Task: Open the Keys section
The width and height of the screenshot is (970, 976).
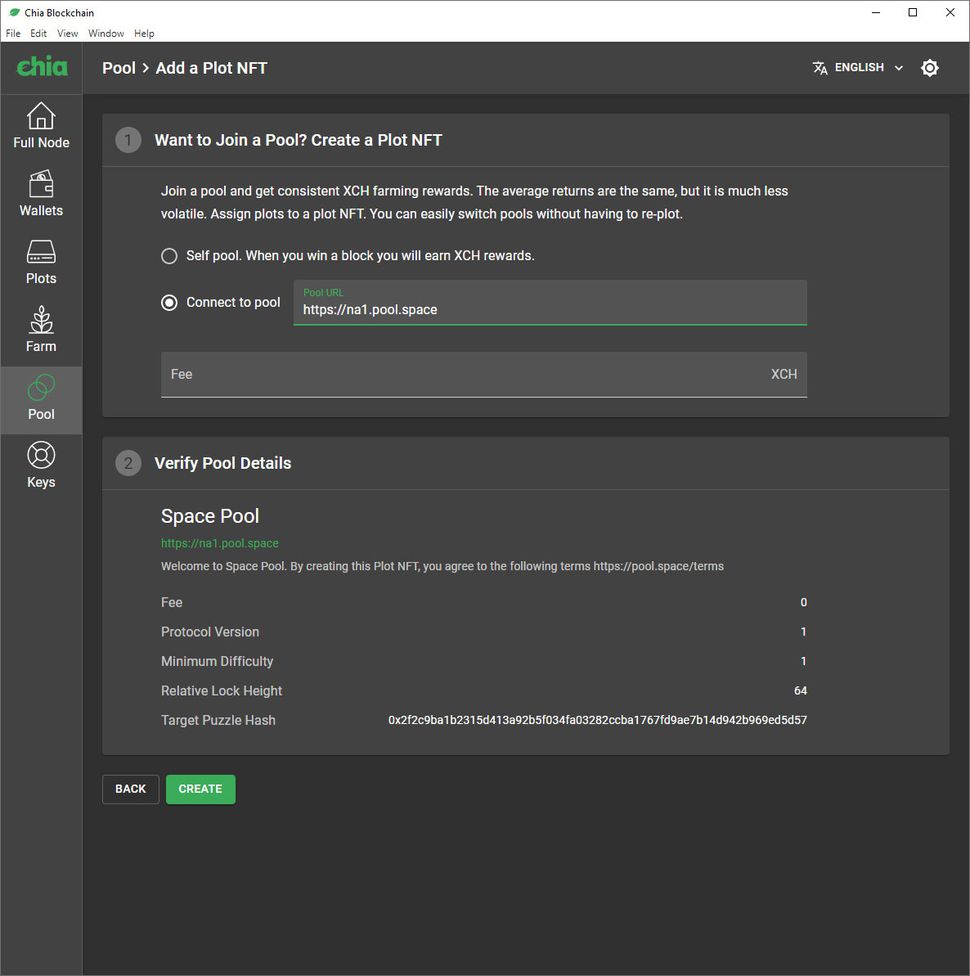Action: click(41, 465)
